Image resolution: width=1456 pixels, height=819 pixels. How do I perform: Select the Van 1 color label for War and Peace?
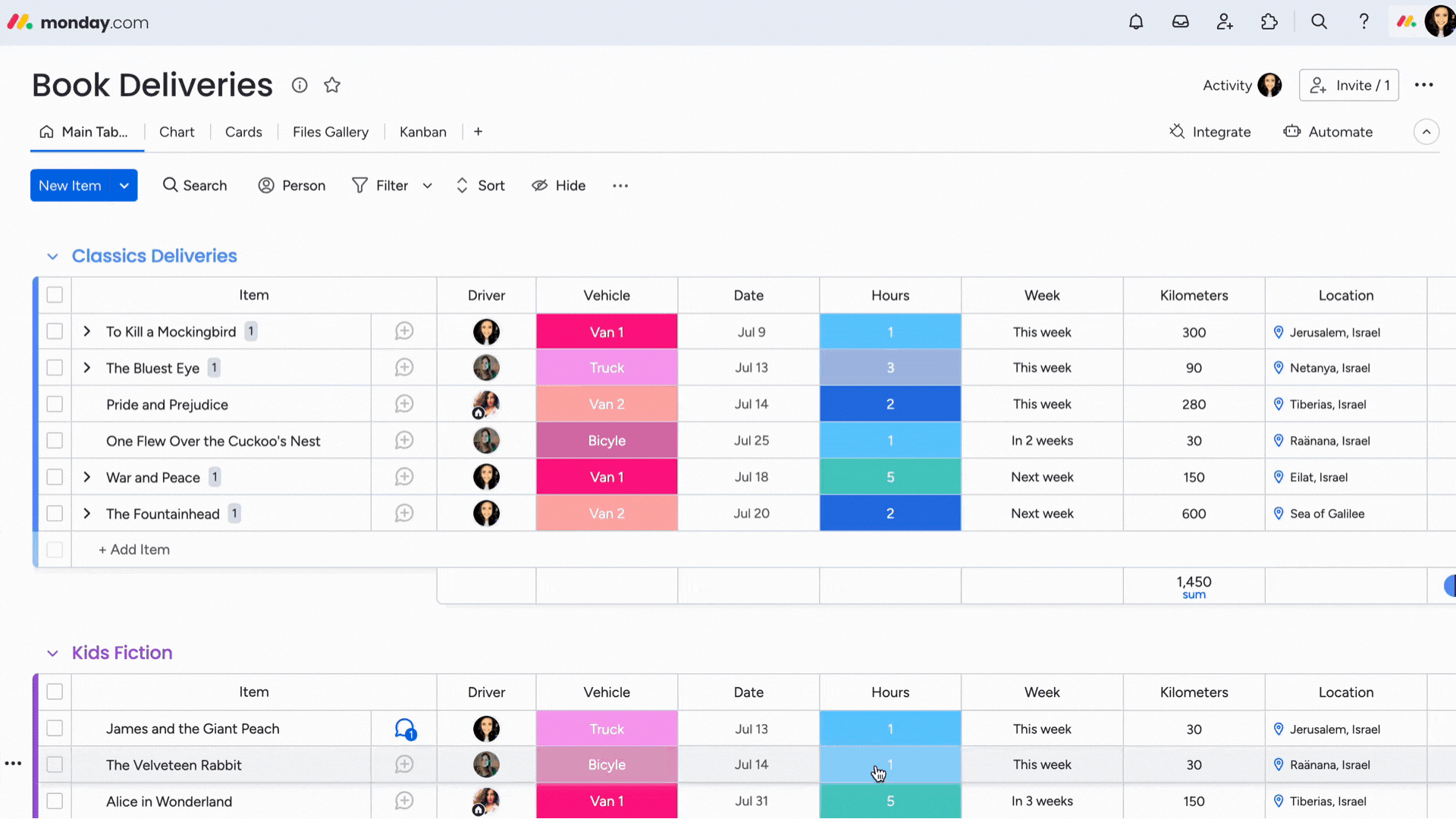click(x=607, y=477)
